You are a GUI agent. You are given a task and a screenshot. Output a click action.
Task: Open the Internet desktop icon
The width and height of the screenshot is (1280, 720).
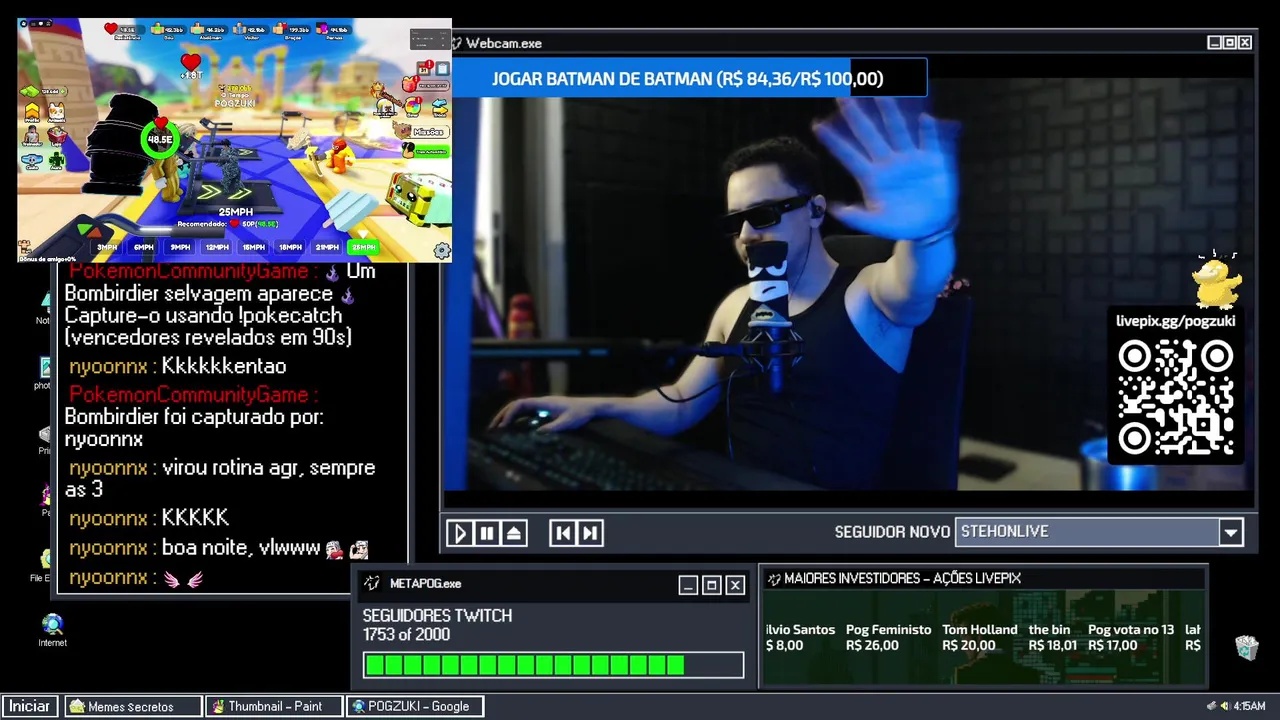click(52, 630)
